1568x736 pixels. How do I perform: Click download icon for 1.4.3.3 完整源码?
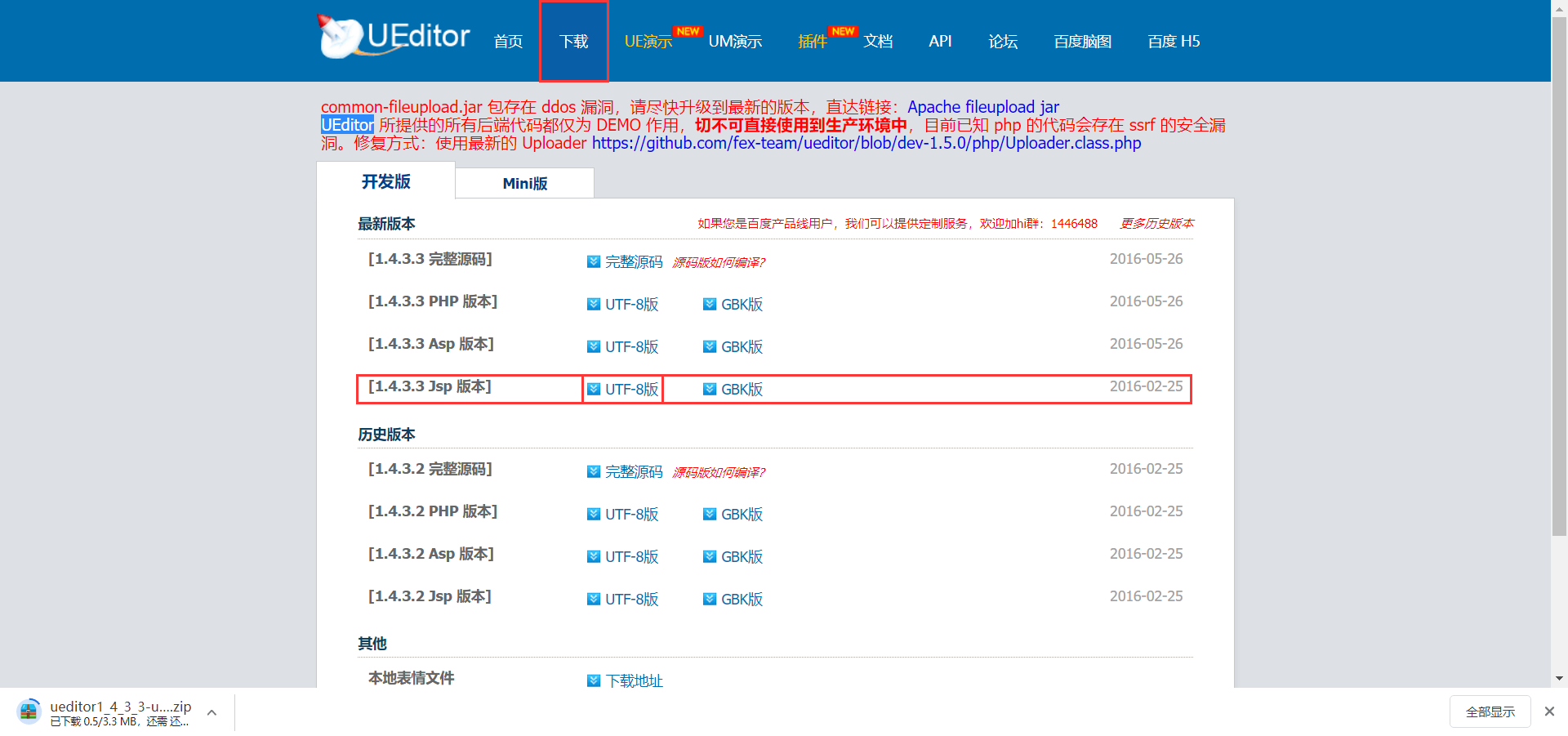594,262
